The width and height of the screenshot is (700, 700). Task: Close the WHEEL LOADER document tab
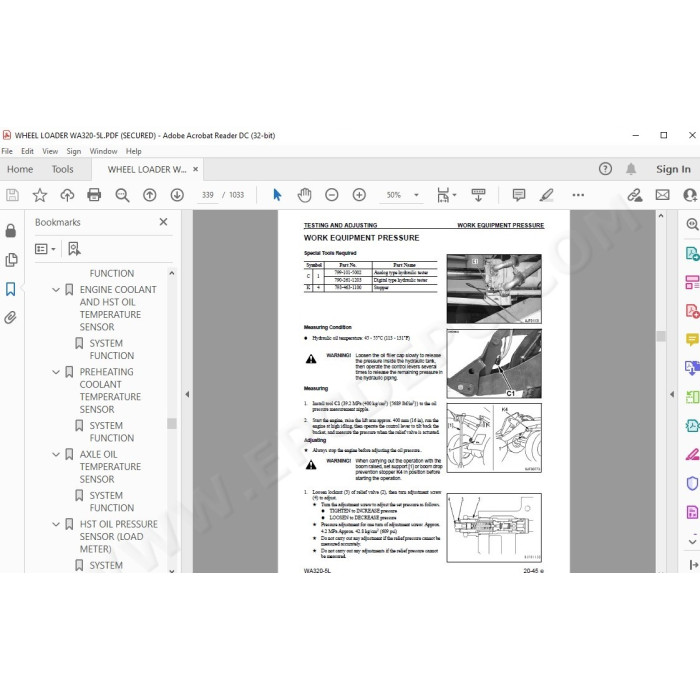tap(196, 169)
